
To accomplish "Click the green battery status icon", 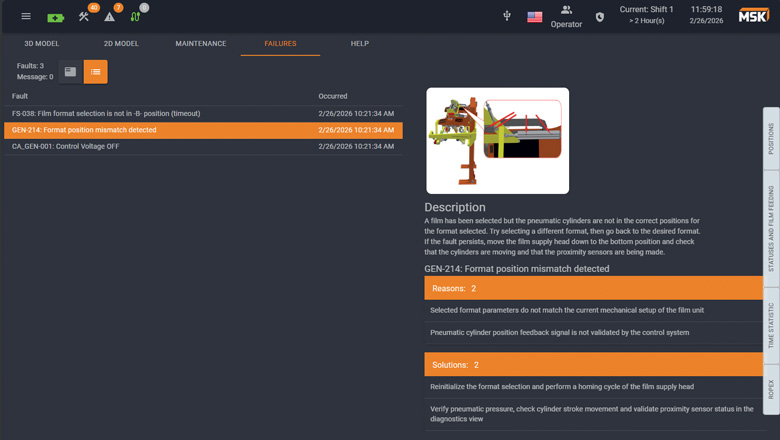I will coord(55,17).
